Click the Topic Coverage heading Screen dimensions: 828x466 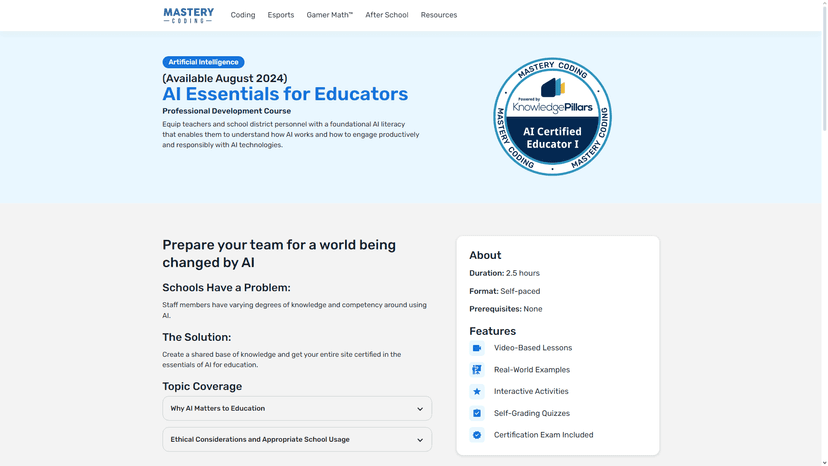click(x=202, y=386)
